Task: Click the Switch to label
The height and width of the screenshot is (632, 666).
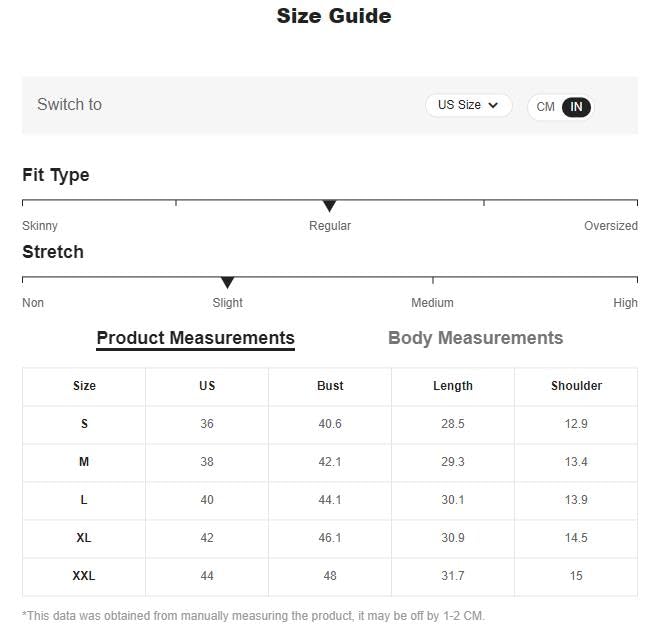Action: click(x=70, y=104)
